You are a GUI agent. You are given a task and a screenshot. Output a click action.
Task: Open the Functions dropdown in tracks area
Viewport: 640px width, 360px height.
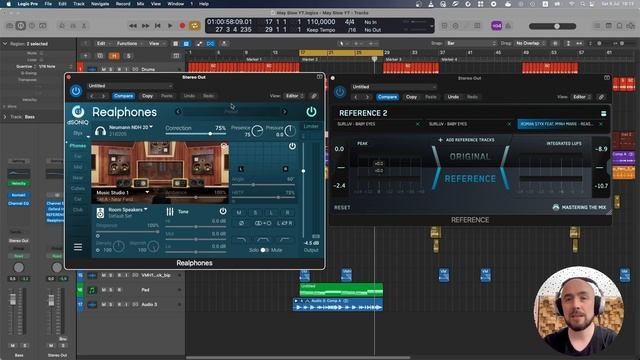(129, 43)
